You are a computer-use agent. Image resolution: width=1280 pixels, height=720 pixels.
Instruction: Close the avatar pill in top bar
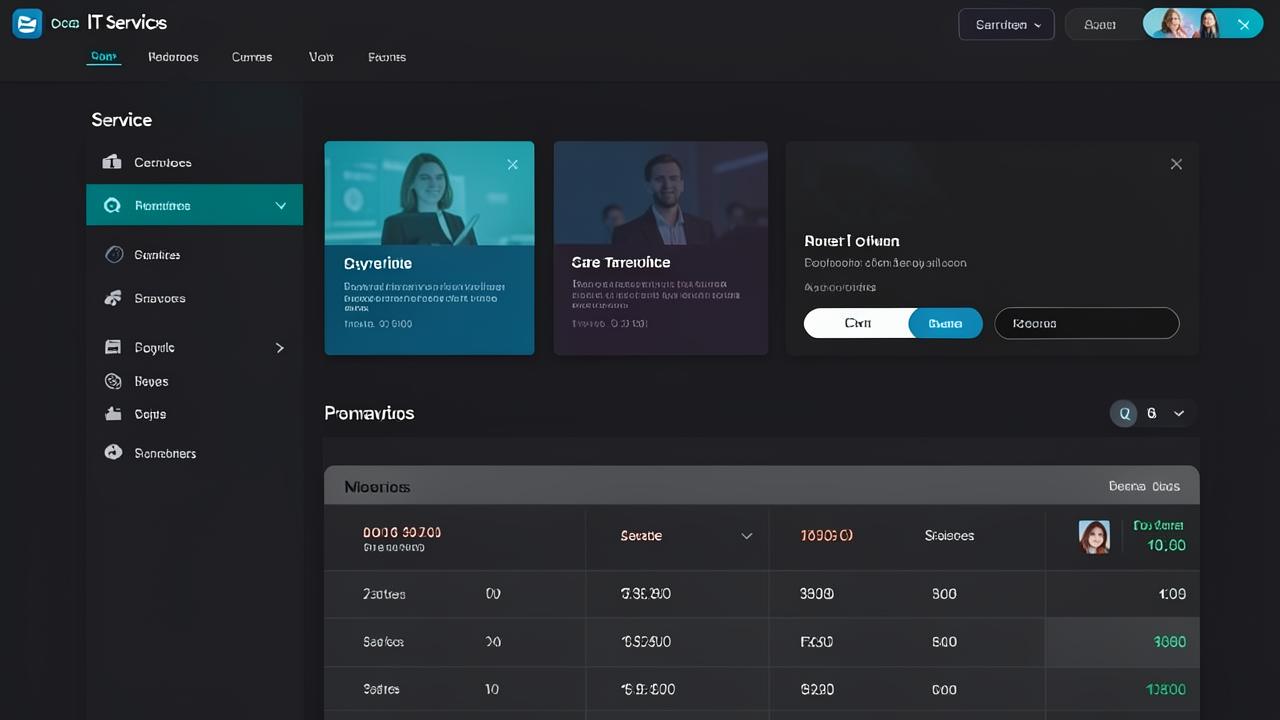point(1244,25)
